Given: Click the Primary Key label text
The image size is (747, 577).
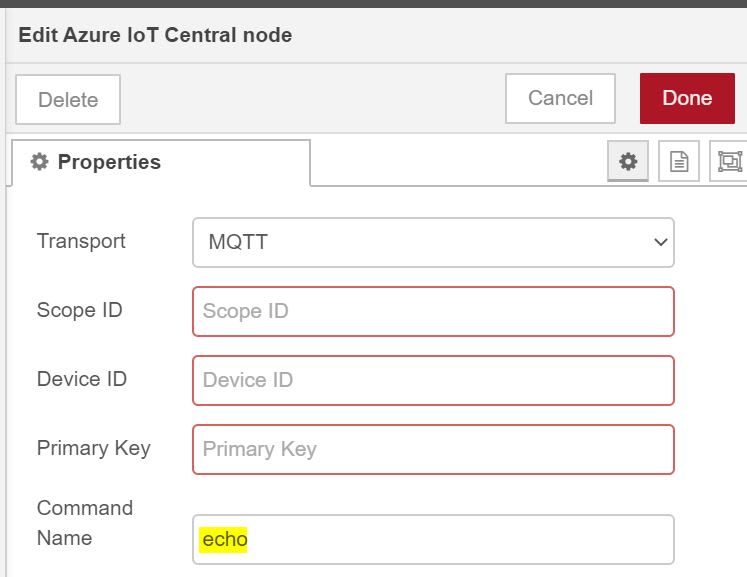Looking at the screenshot, I should click(93, 447).
